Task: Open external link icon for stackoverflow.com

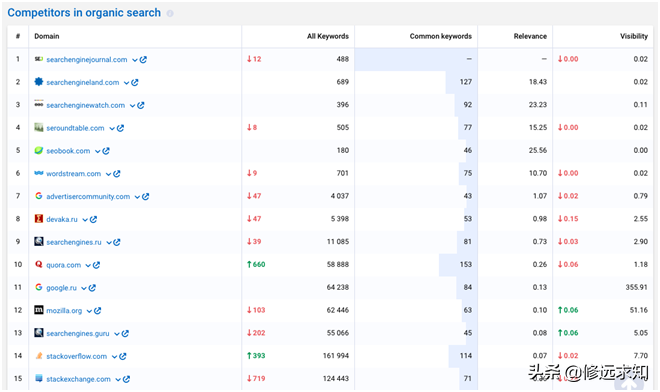Action: click(x=122, y=356)
